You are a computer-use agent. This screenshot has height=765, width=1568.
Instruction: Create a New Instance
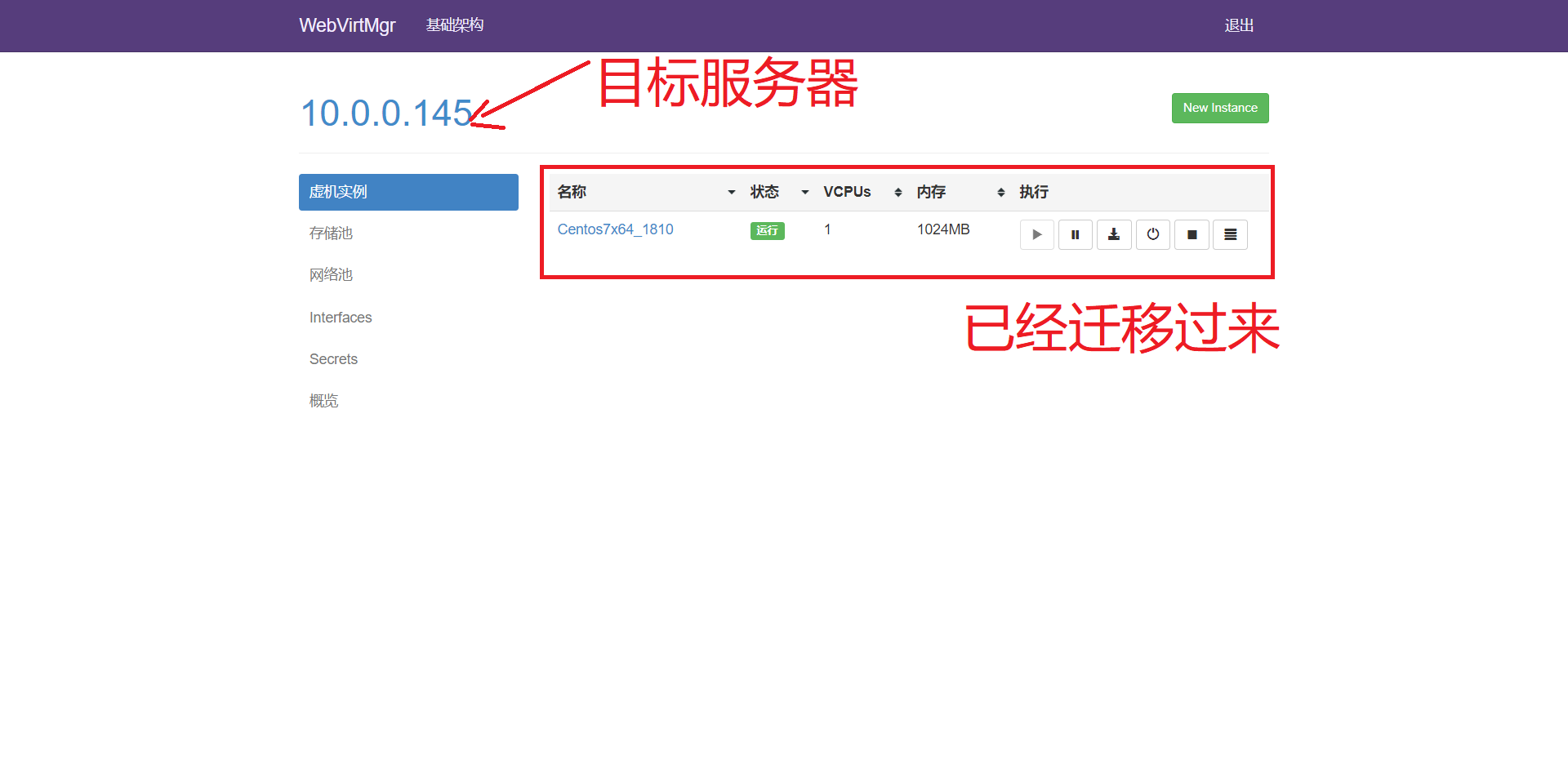[1220, 108]
